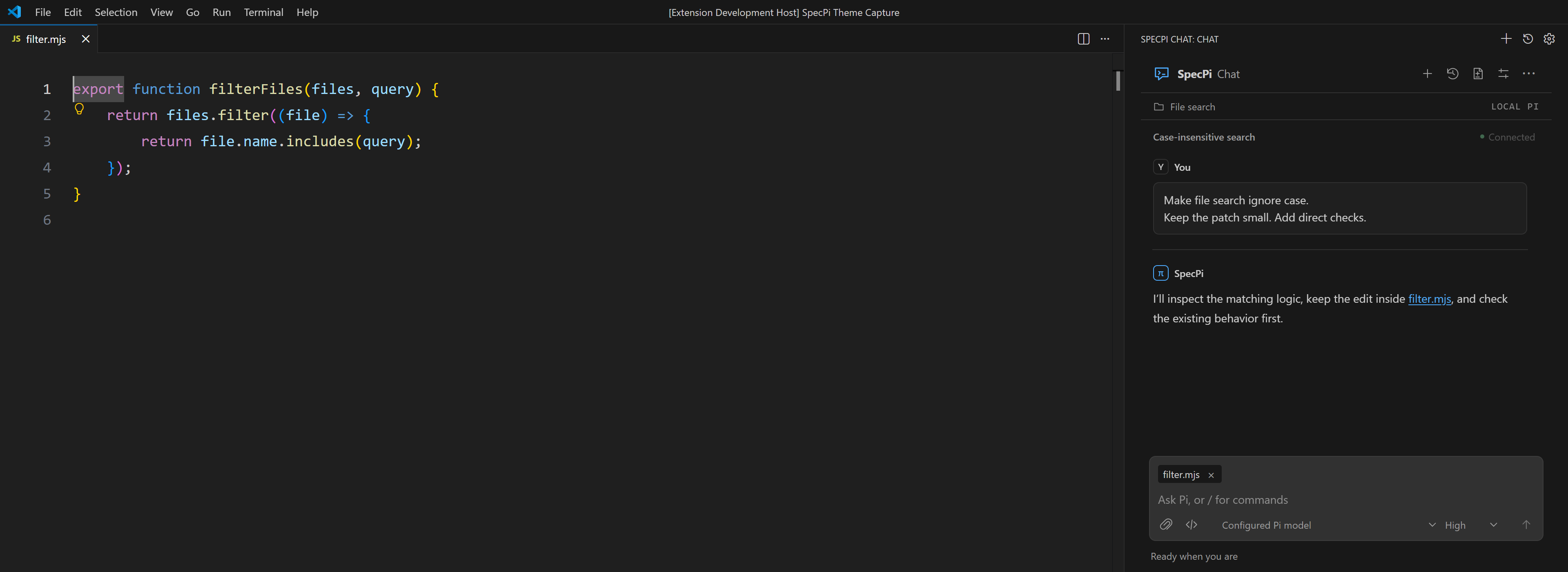Viewport: 1568px width, 572px height.
Task: Open the sliders settings icon in chat header
Action: tap(1503, 74)
